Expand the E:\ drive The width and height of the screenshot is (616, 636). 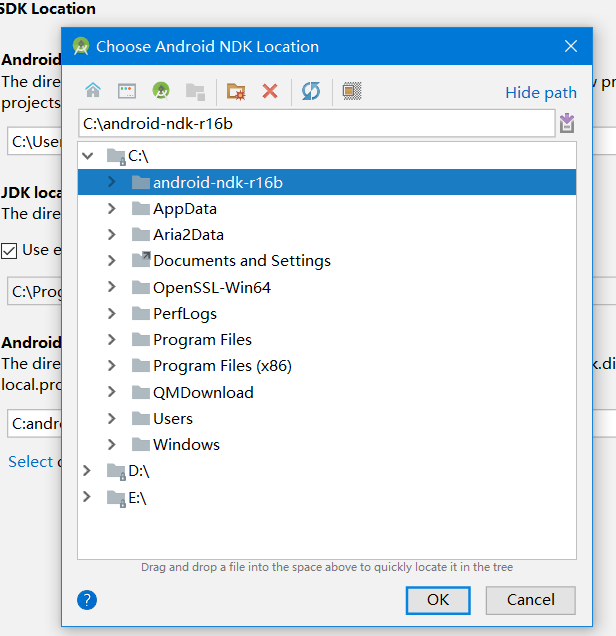[87, 496]
